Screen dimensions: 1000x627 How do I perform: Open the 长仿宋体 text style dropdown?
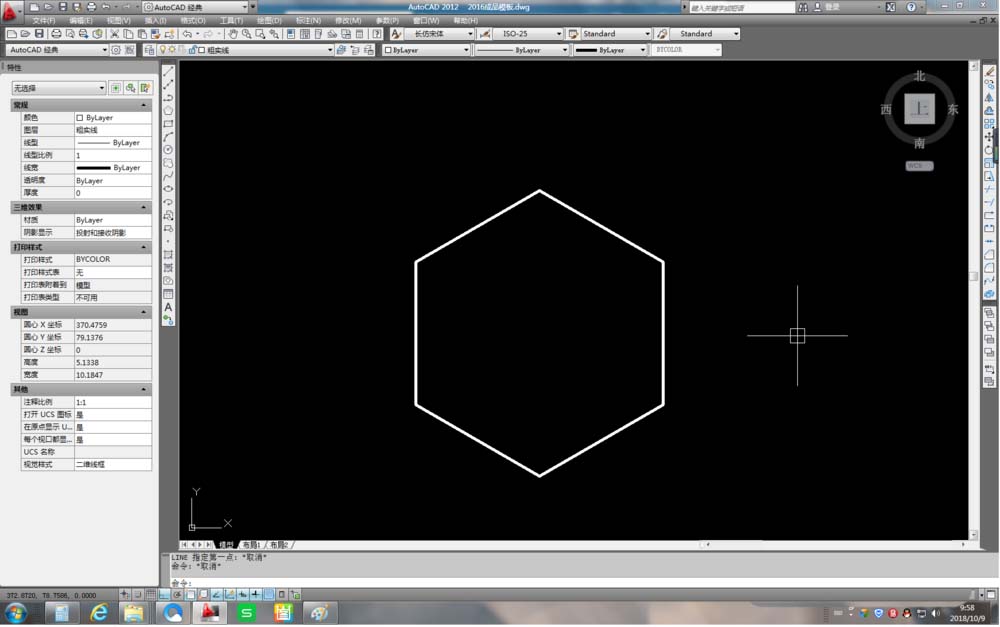pos(440,34)
